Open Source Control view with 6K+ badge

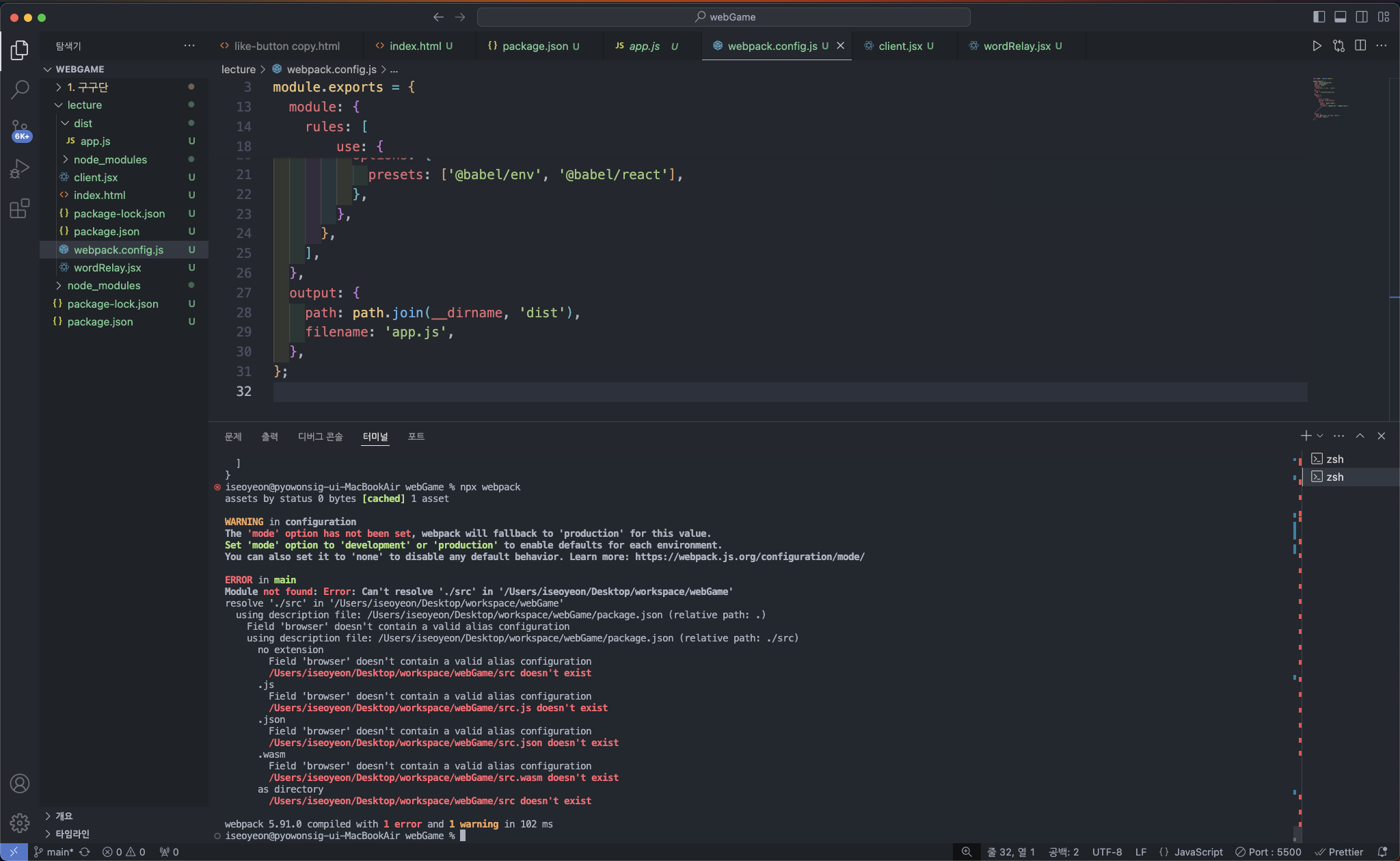20,129
